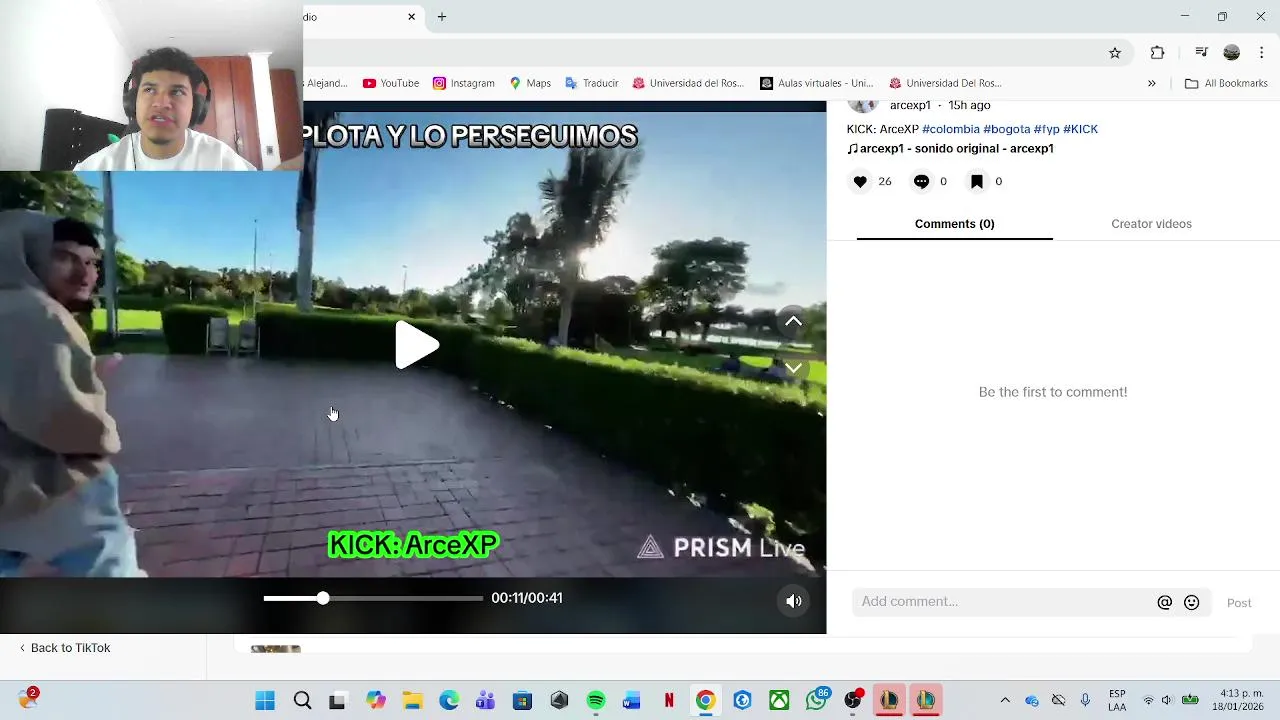The height and width of the screenshot is (720, 1280).
Task: Go to previous video with up chevron
Action: point(793,322)
